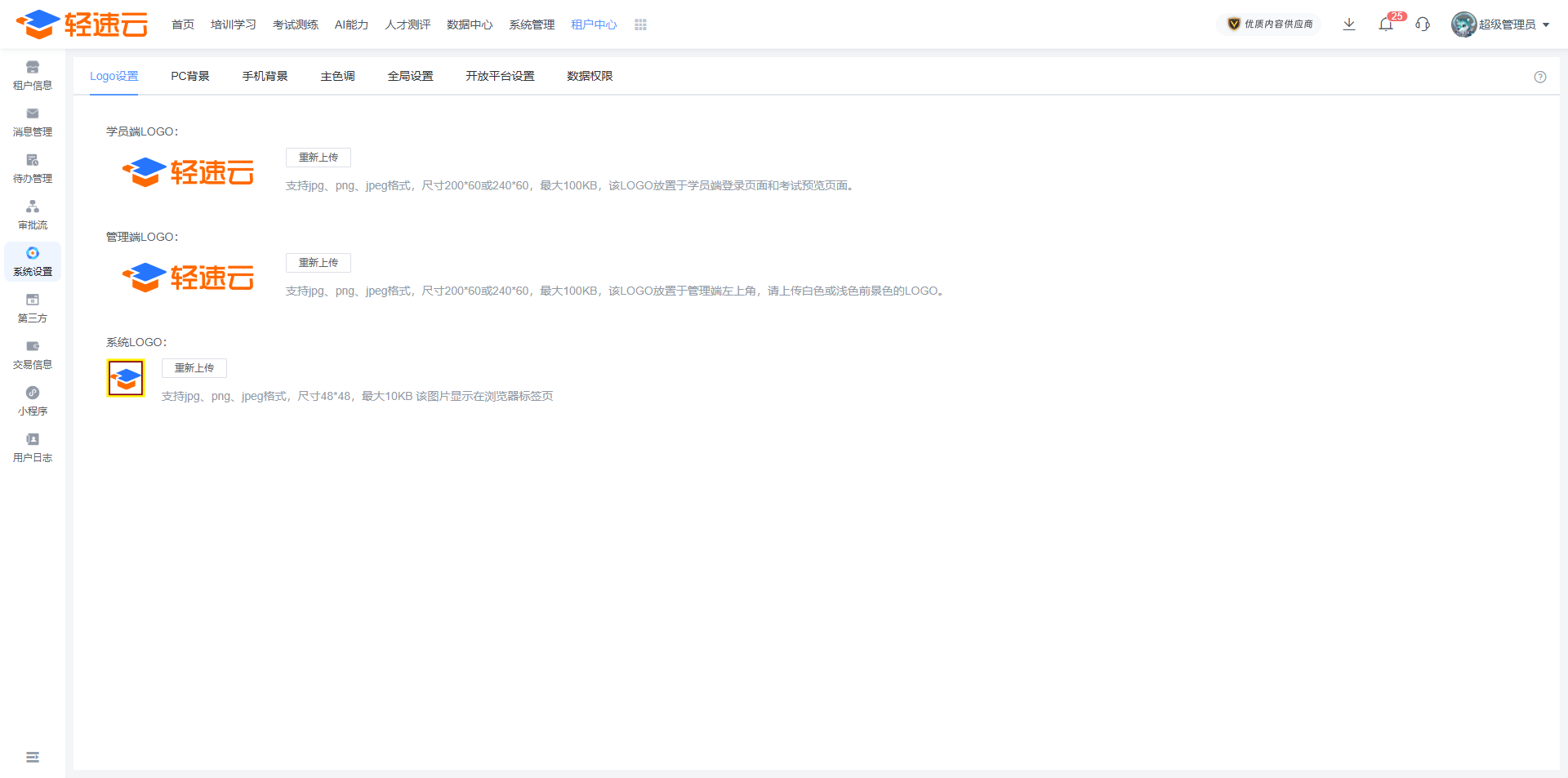This screenshot has height=778, width=1568.
Task: Open notifications bell with 25 badge
Action: point(1386,24)
